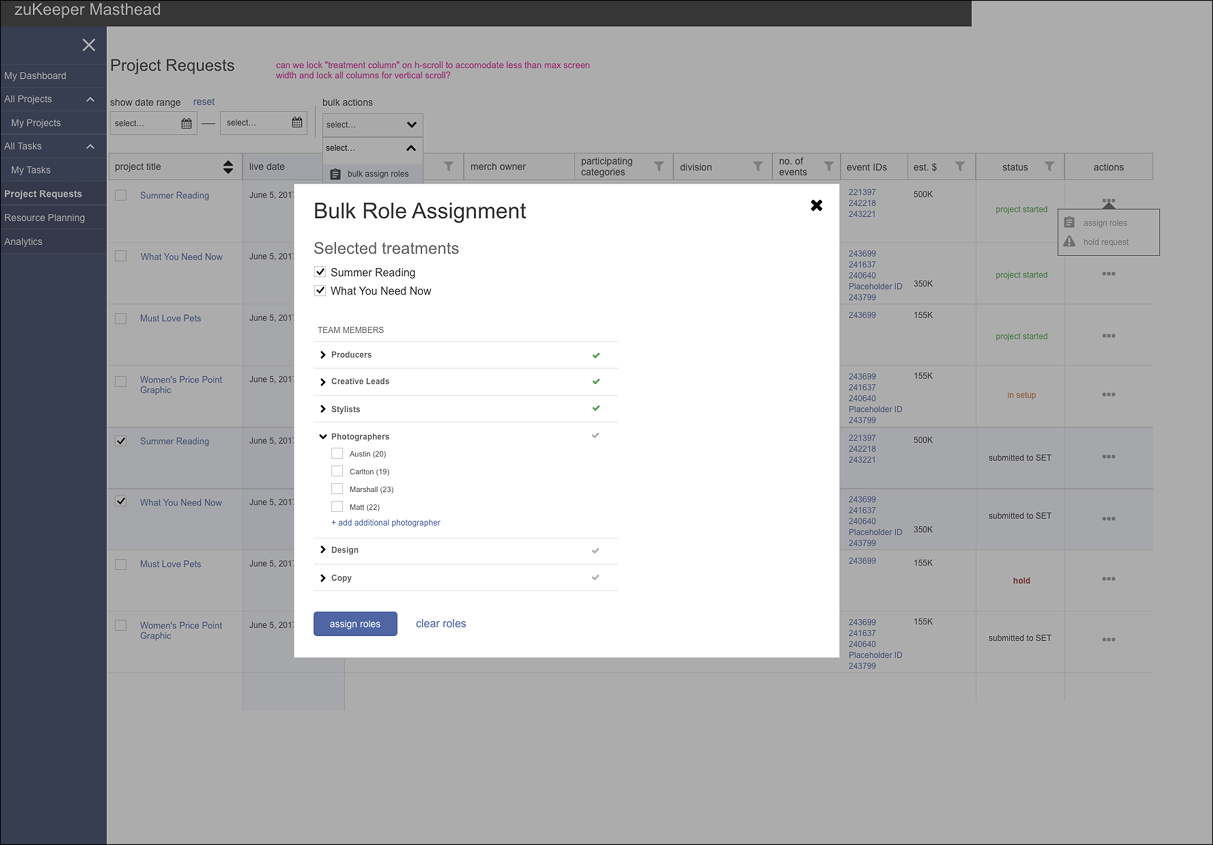Open the actions ellipsis menu on the top row
This screenshot has width=1213, height=845.
tap(1108, 202)
